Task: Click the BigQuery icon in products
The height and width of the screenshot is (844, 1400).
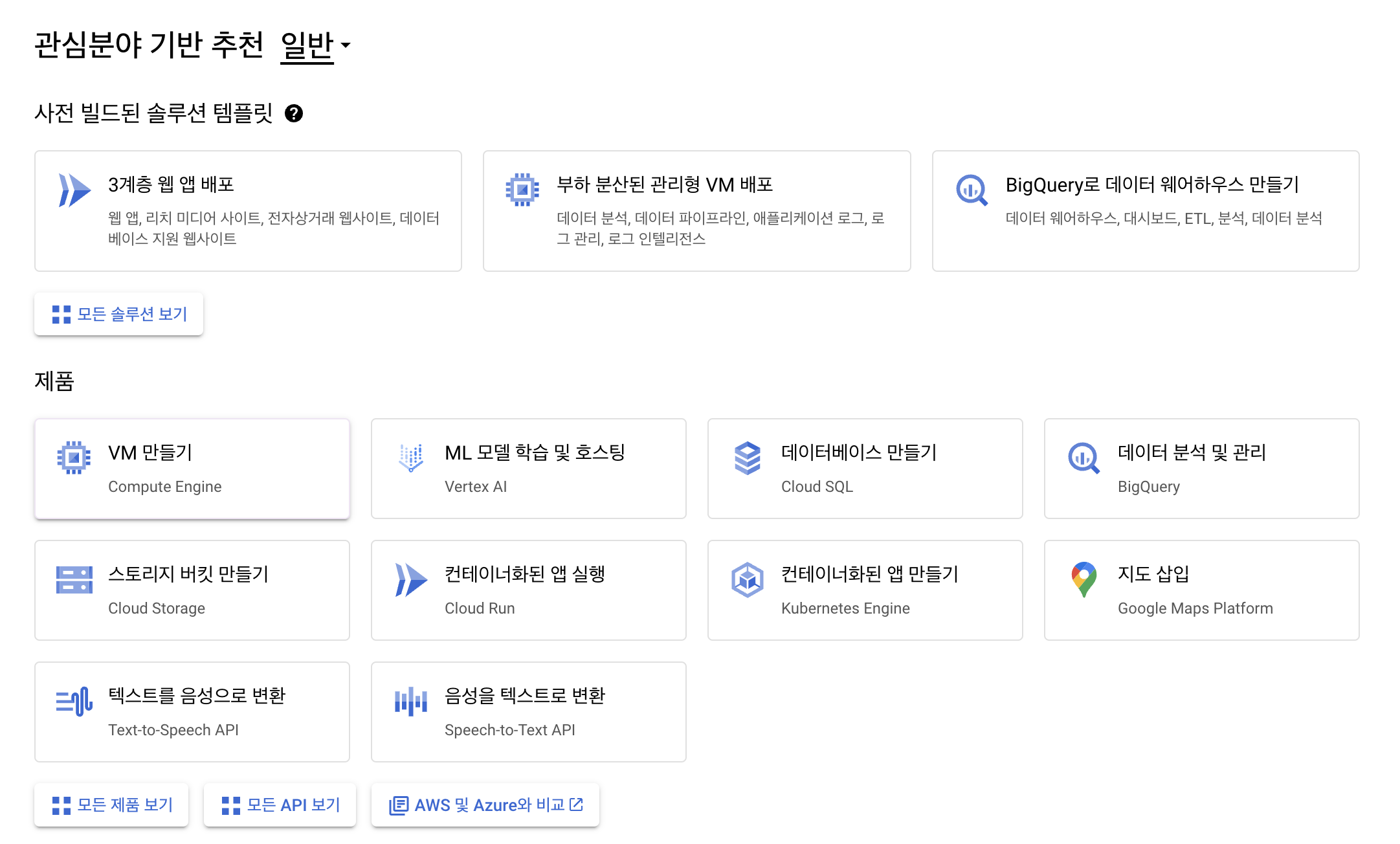Action: (1083, 458)
